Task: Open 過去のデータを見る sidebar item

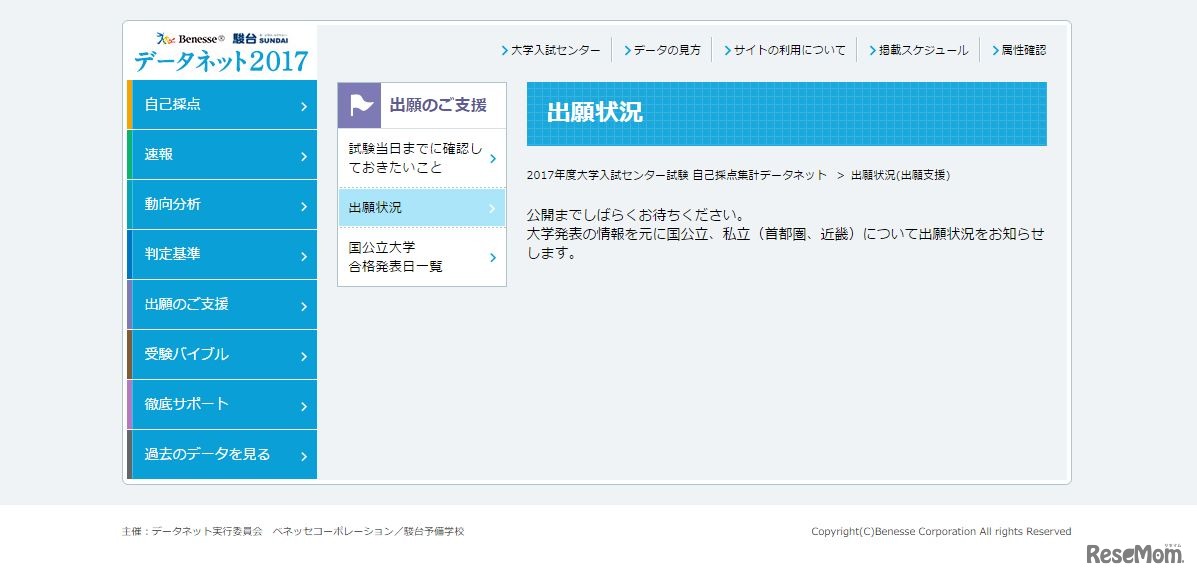Action: 223,455
